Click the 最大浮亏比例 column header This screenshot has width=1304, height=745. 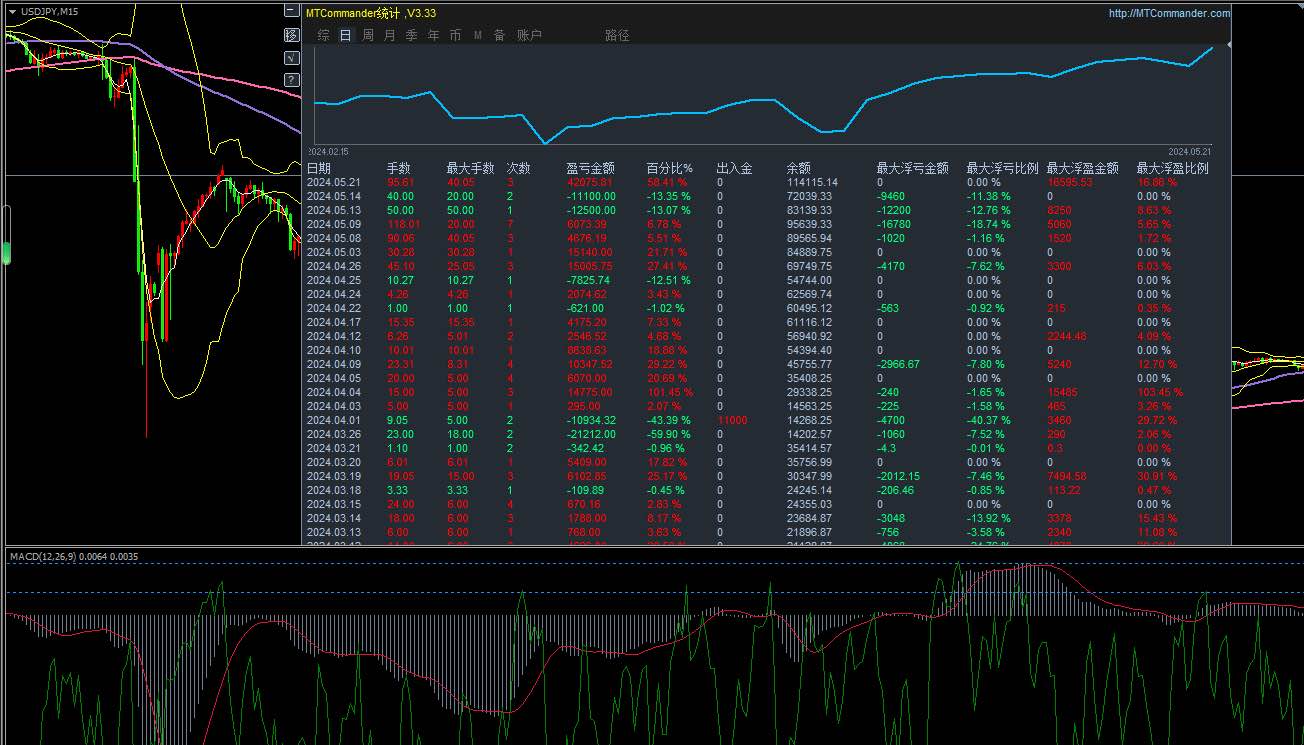pos(1002,168)
